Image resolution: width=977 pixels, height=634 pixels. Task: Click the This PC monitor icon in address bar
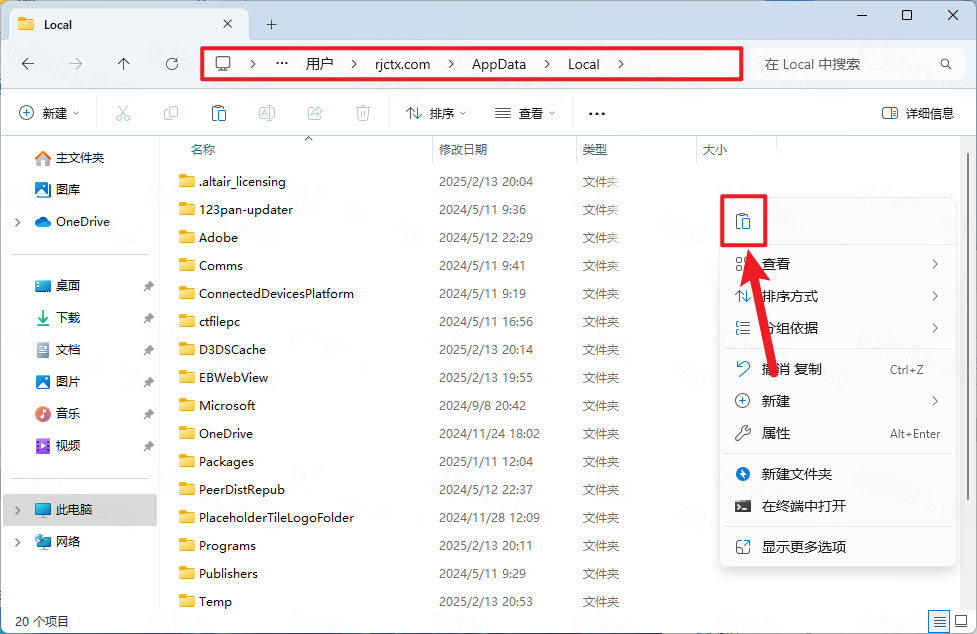(223, 64)
